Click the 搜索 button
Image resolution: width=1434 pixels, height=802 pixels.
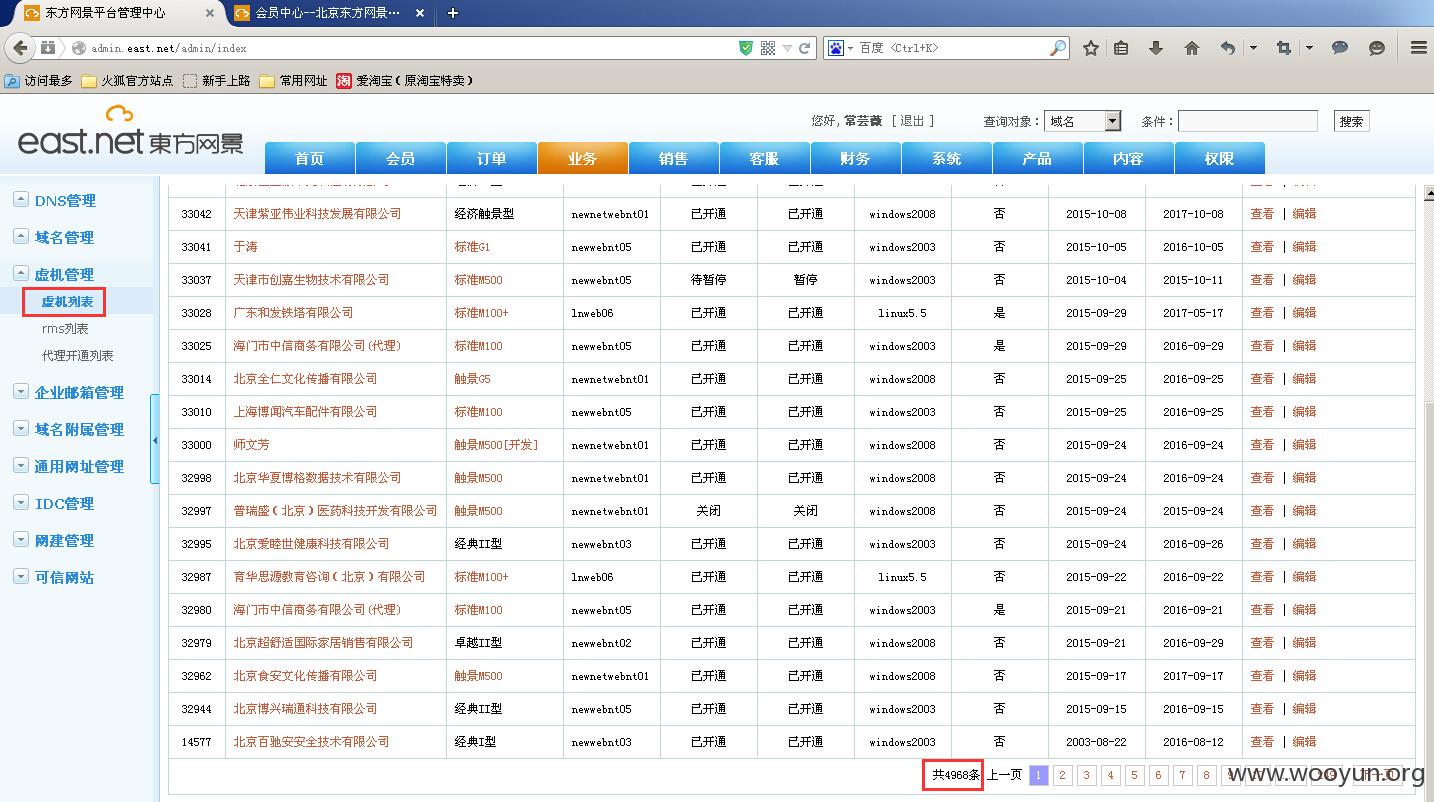click(x=1351, y=121)
